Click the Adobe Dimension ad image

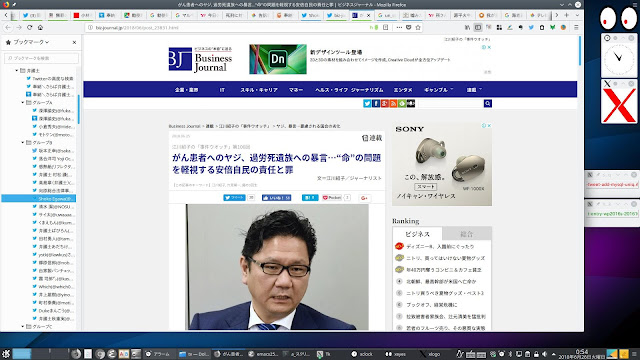pos(278,59)
